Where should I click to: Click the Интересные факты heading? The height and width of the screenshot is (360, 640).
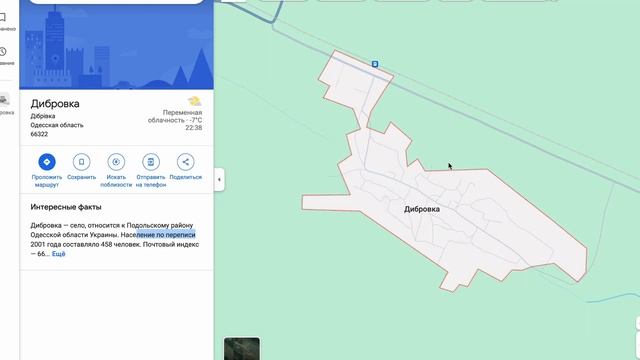[66, 207]
